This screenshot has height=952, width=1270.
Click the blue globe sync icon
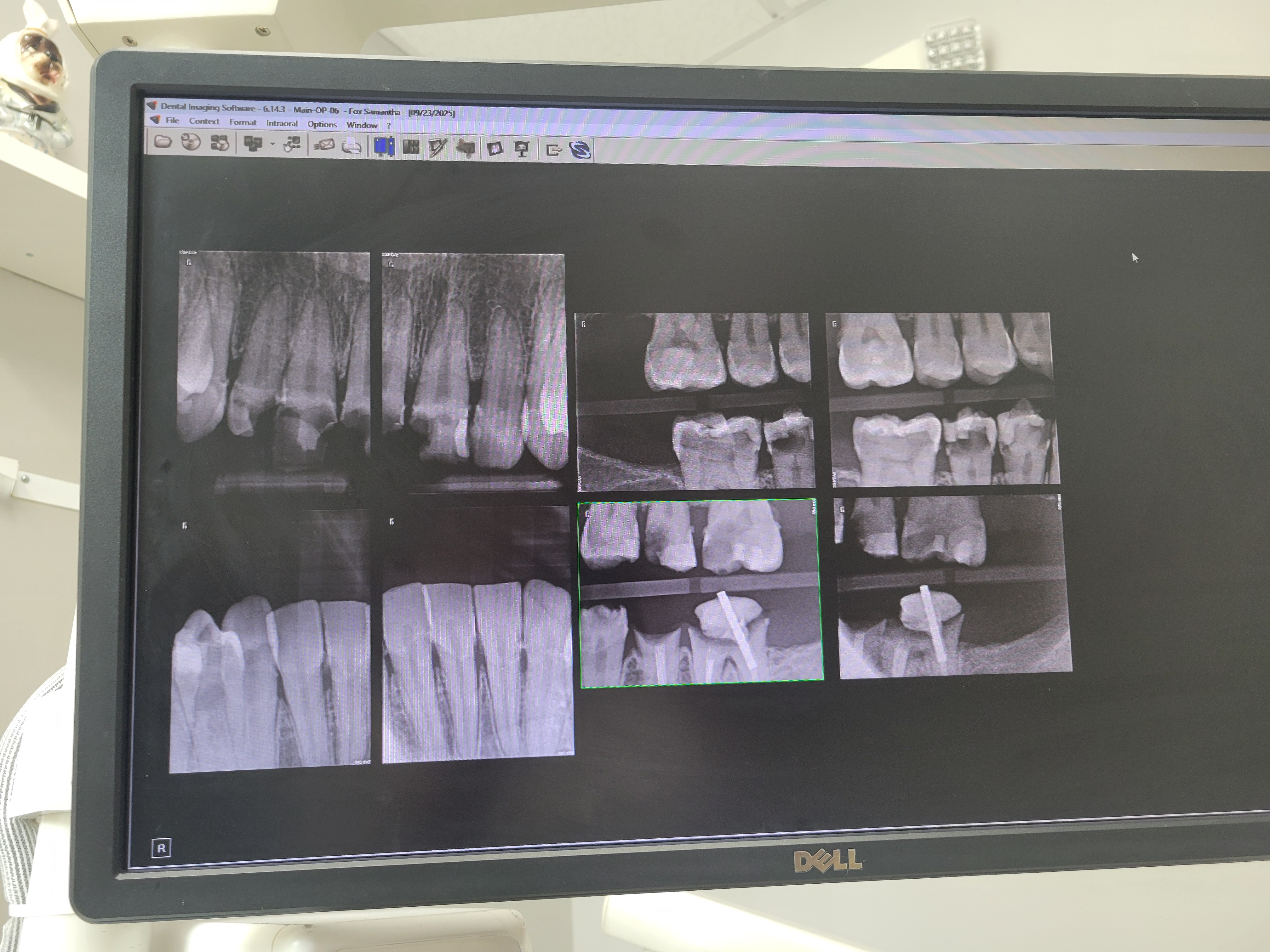click(x=580, y=150)
